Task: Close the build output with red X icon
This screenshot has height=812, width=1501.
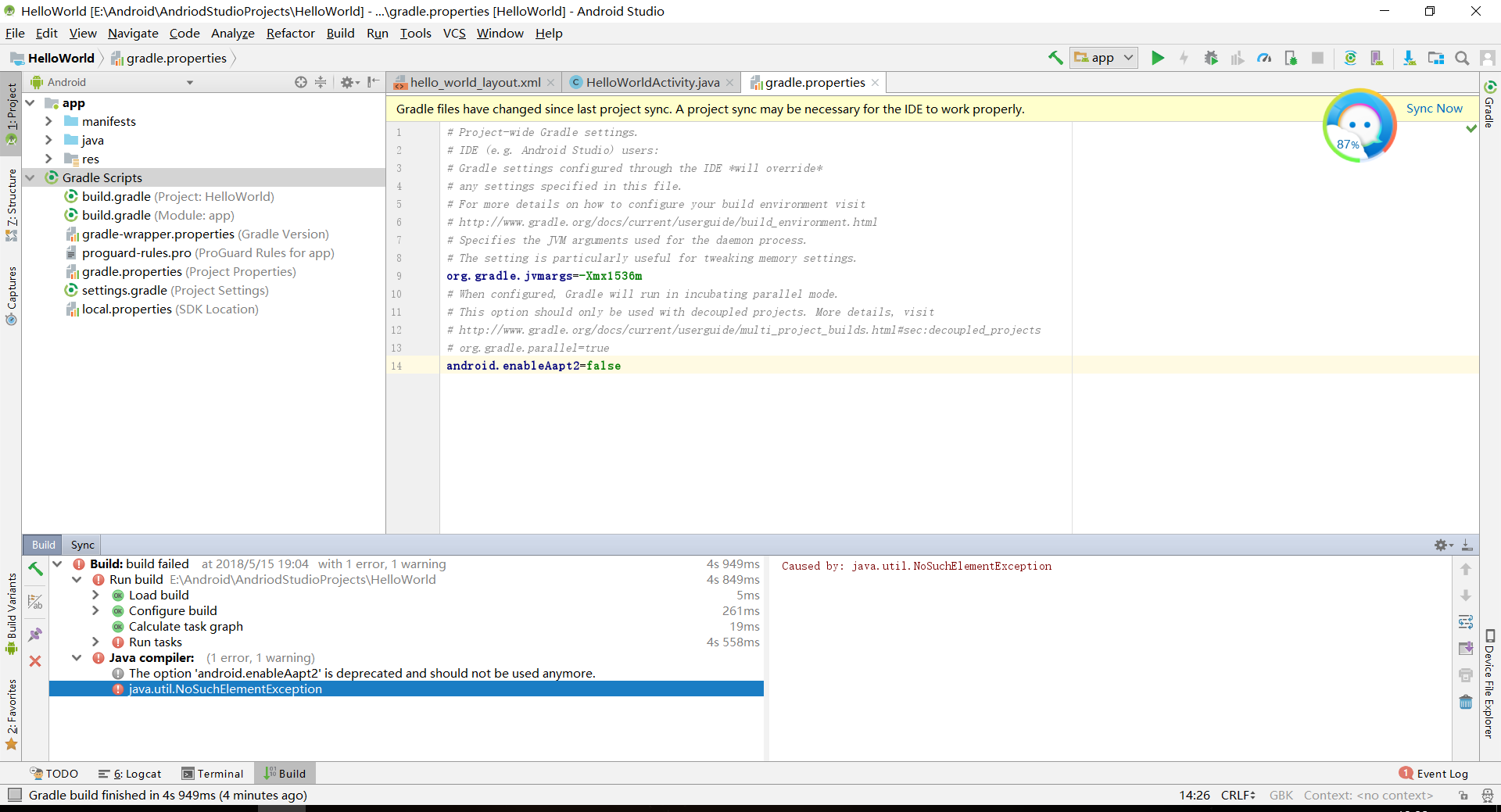Action: 35,661
